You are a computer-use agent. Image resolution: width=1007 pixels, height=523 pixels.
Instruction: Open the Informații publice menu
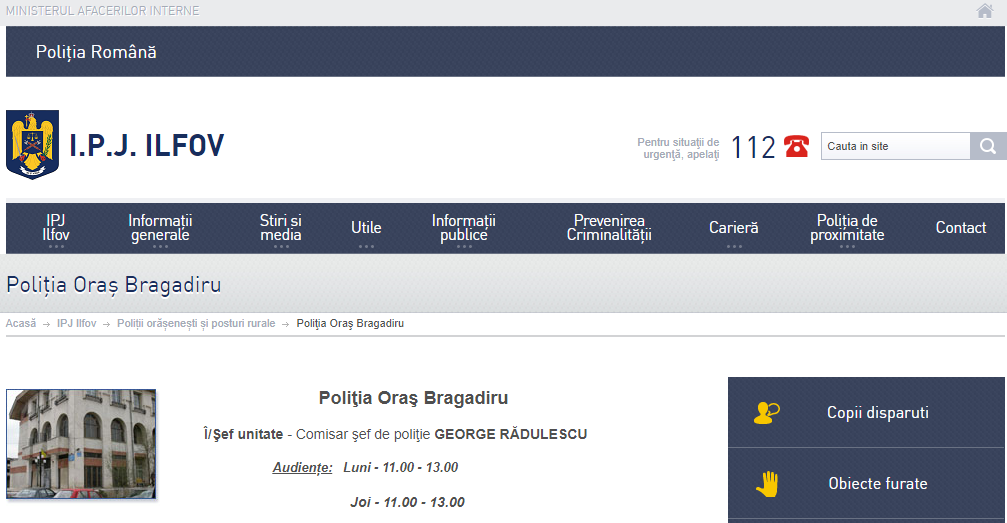coord(464,228)
